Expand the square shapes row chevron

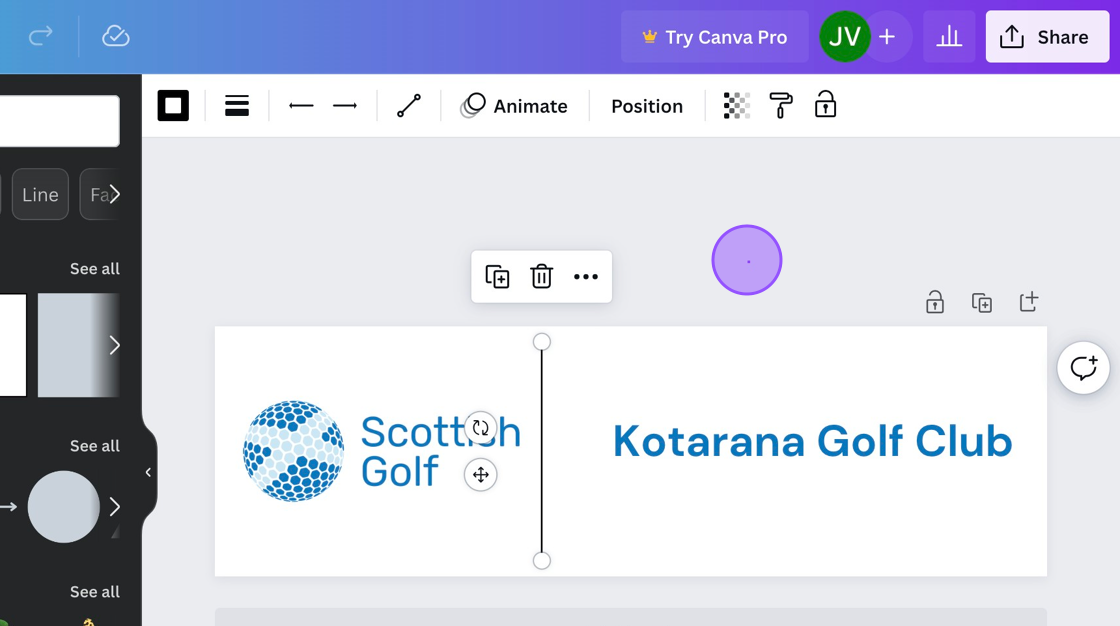(114, 345)
